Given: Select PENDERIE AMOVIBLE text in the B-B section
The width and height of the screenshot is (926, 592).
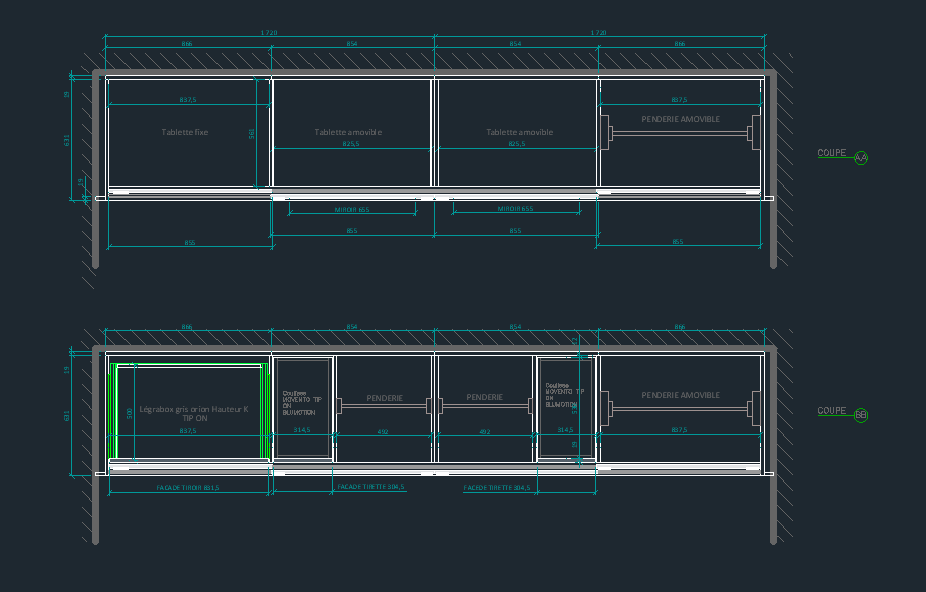Looking at the screenshot, I should pos(680,395).
